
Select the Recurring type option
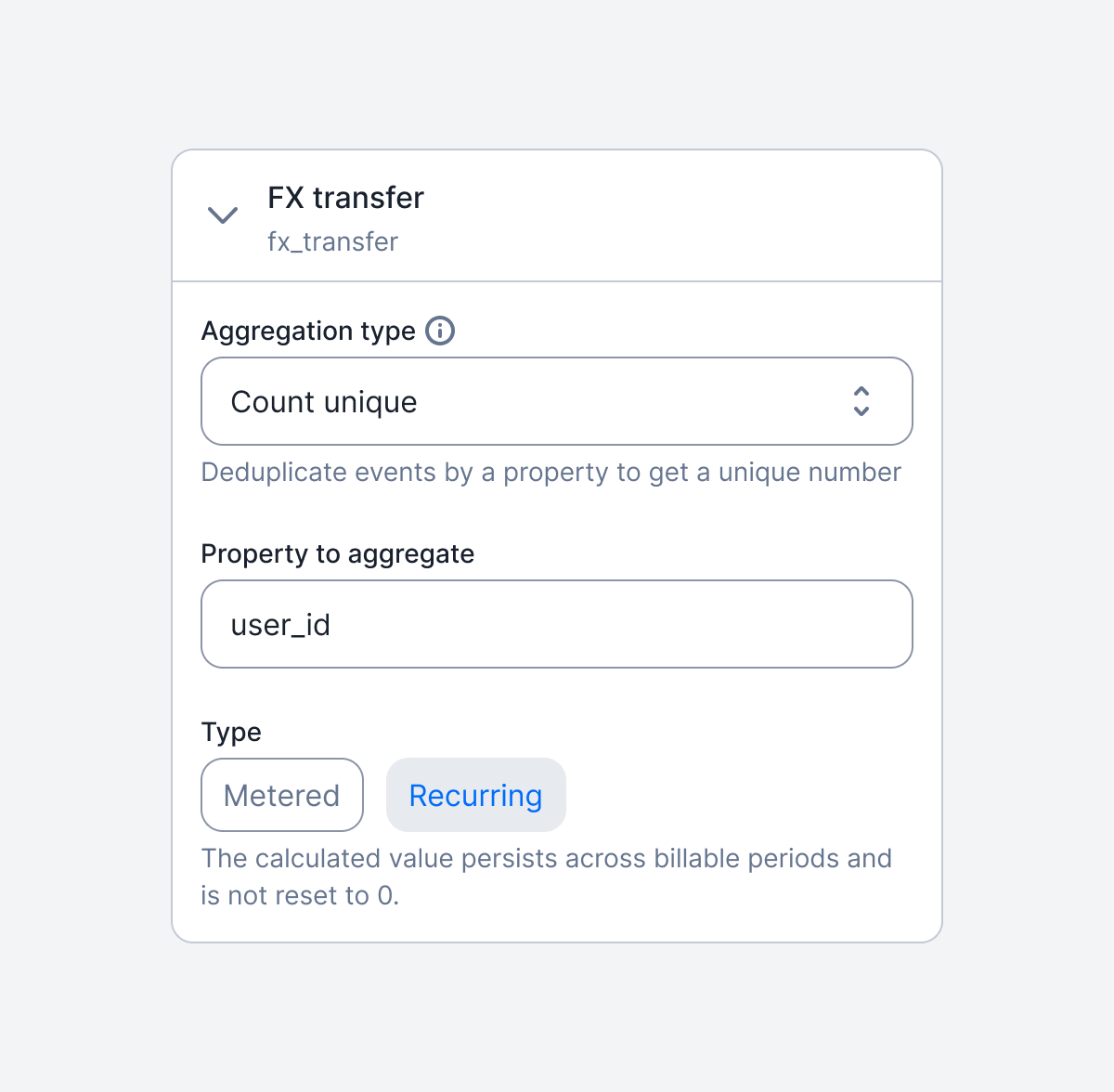coord(475,795)
